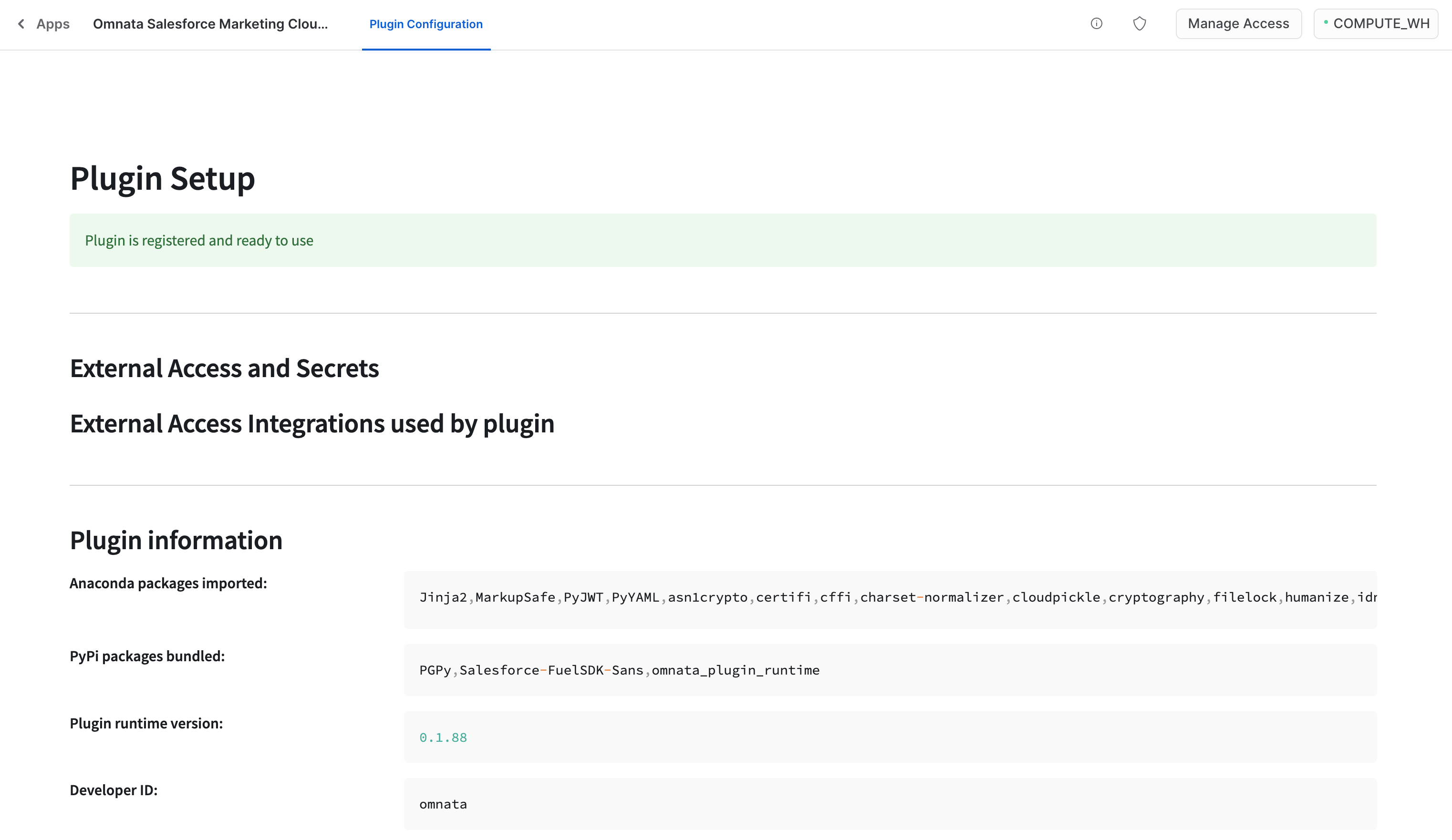
Task: Click the Anaconda packages code block
Action: [x=890, y=598]
